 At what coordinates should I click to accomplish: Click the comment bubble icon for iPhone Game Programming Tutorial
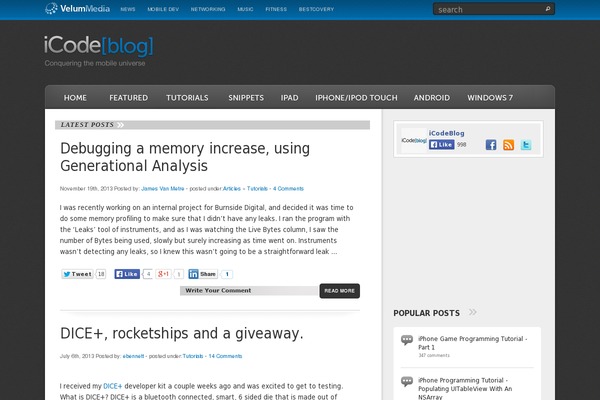pos(407,340)
